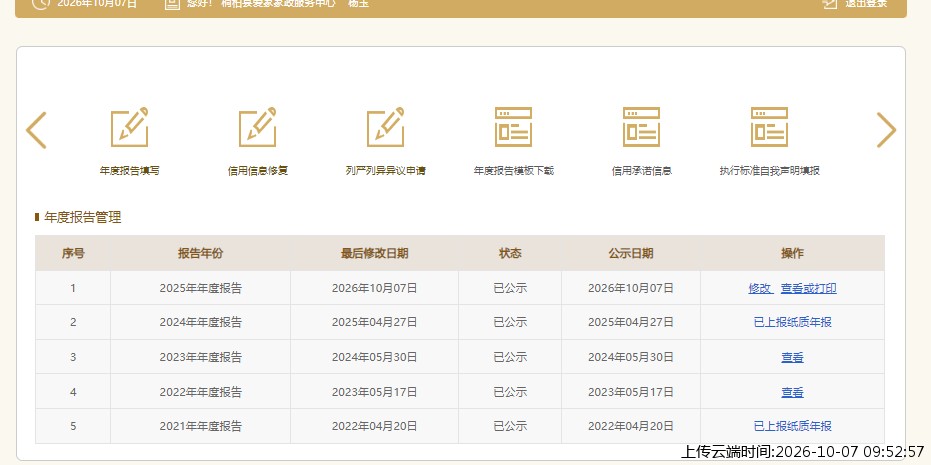Open the 列严列异异议申请 pencil icon
The width and height of the screenshot is (931, 465).
tap(385, 127)
